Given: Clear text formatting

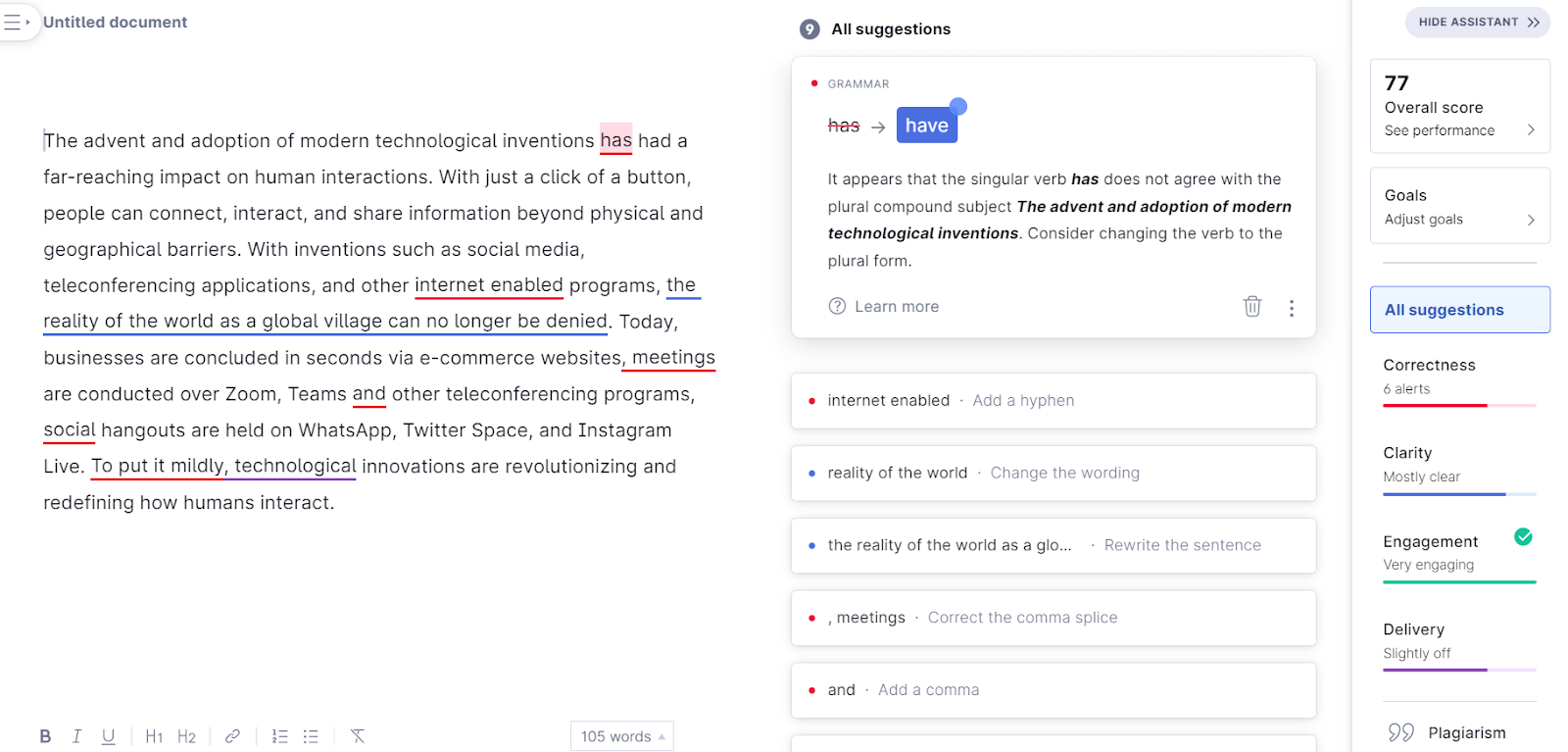Looking at the screenshot, I should click(x=358, y=736).
